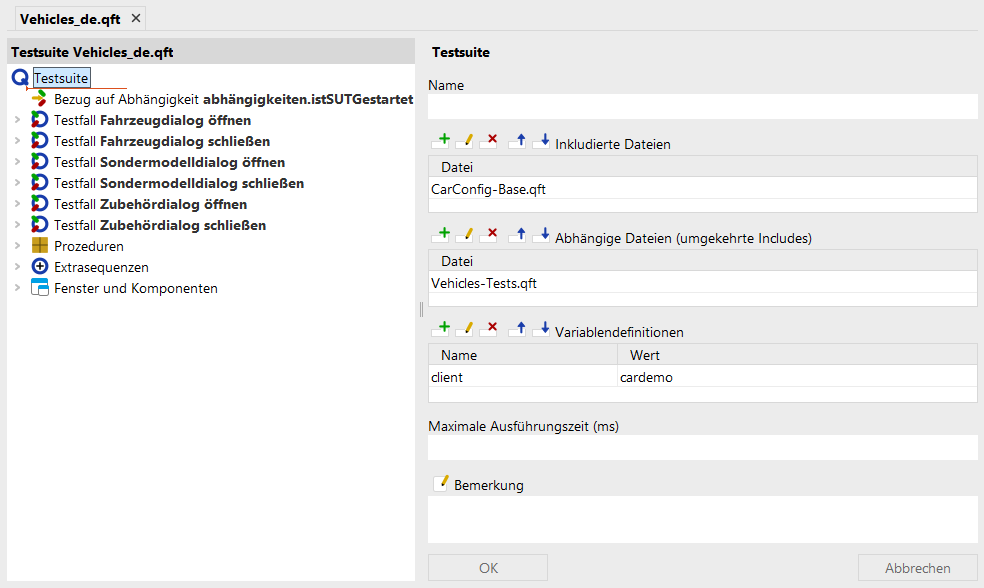Image resolution: width=984 pixels, height=588 pixels.
Task: Remove a Variablendefinitionen row via red X
Action: click(x=489, y=329)
